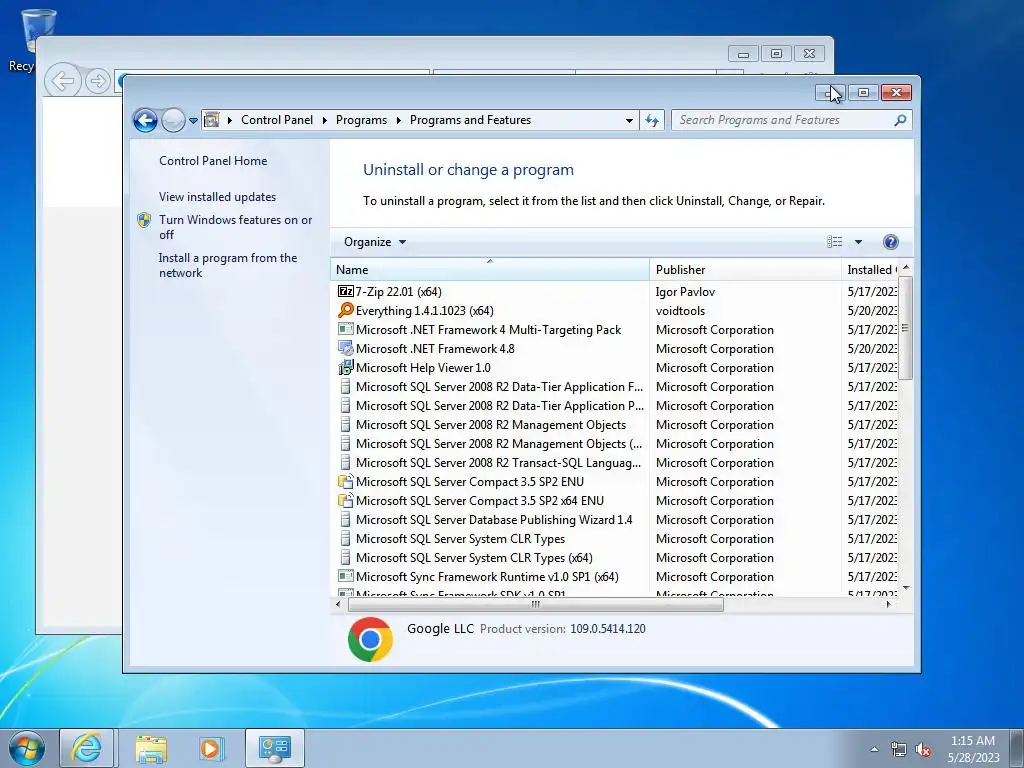Screen dimensions: 1024x768
Task: Select Microsoft Help Viewer 1.0 icon
Action: 345,367
